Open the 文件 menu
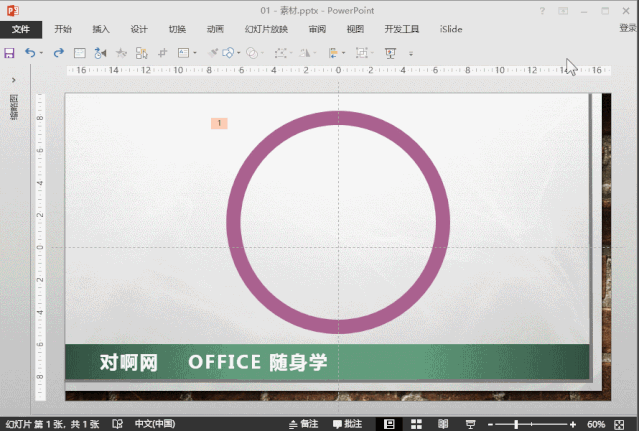The image size is (639, 431). point(21,29)
